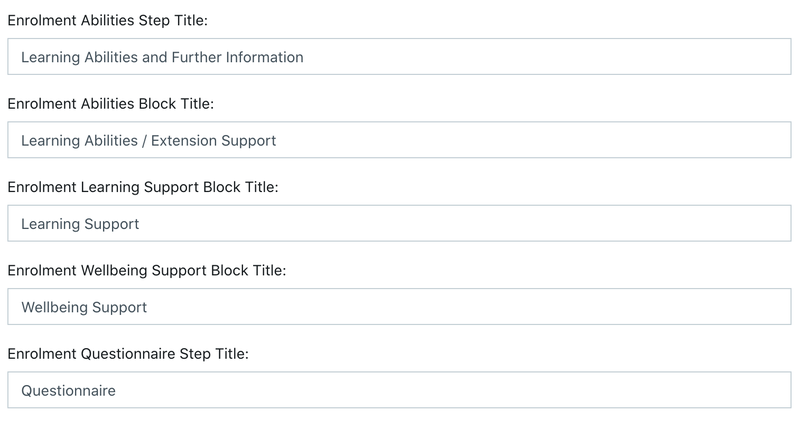The height and width of the screenshot is (421, 800).
Task: Click the 'Enrolment Wellbeing Support Block Title:' label
Action: 147,270
